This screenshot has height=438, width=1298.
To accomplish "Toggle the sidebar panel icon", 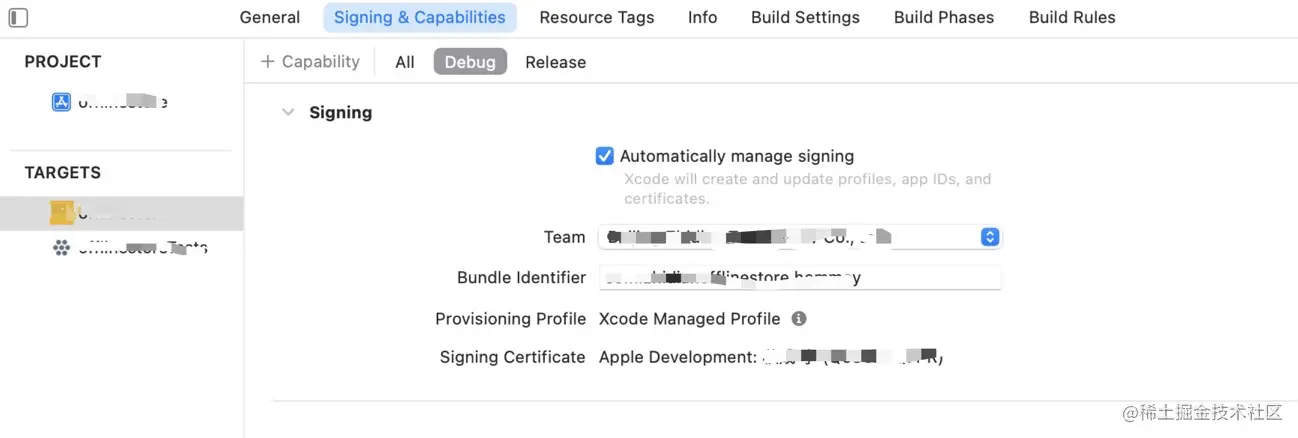I will pyautogui.click(x=18, y=17).
